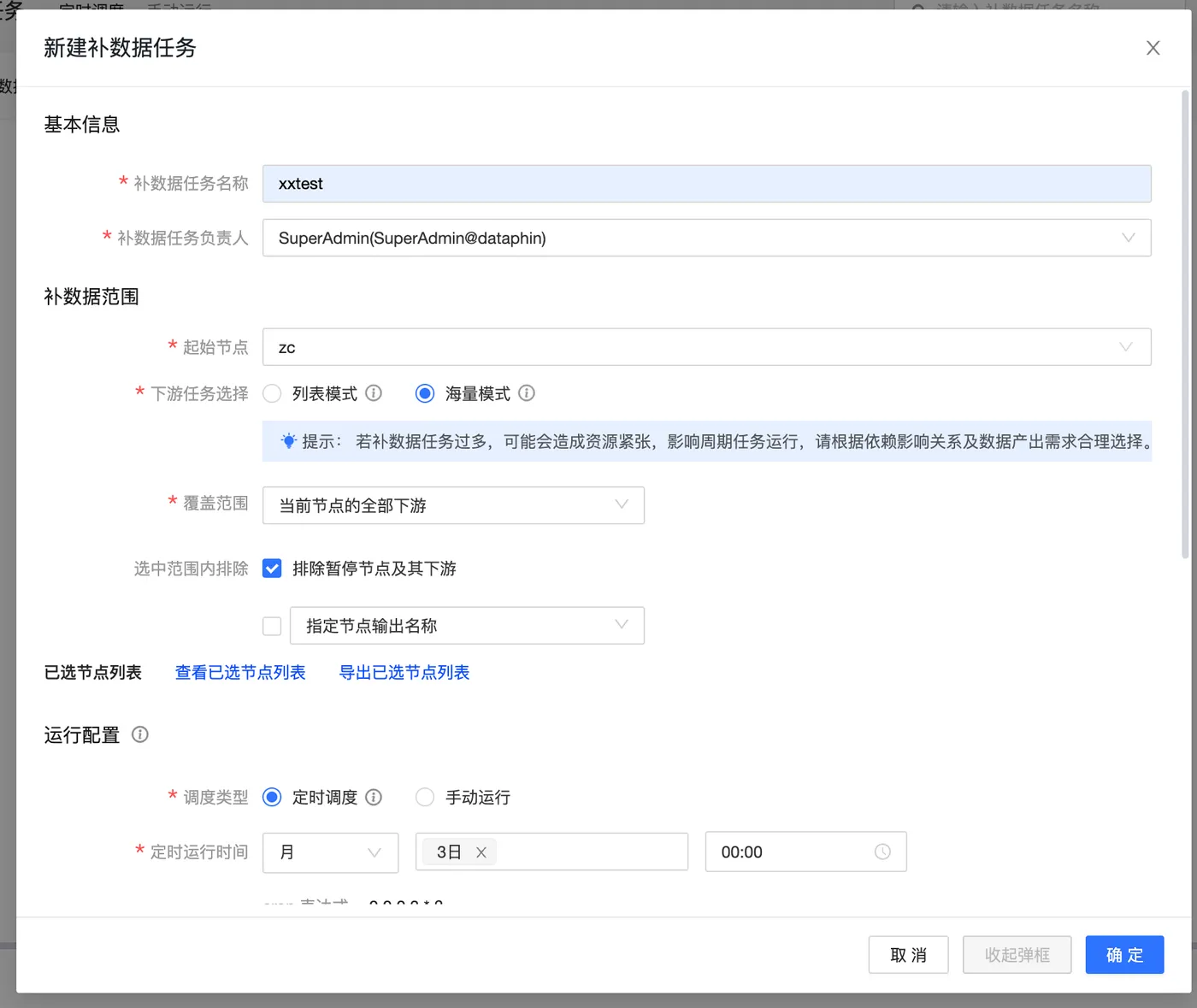
Task: Click the 补数据任务名称 field containing xxtest
Action: [x=706, y=184]
